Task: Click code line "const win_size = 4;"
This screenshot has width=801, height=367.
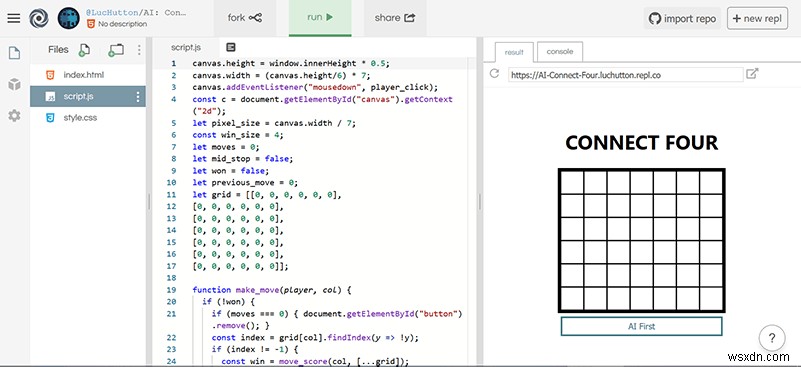Action: point(238,135)
